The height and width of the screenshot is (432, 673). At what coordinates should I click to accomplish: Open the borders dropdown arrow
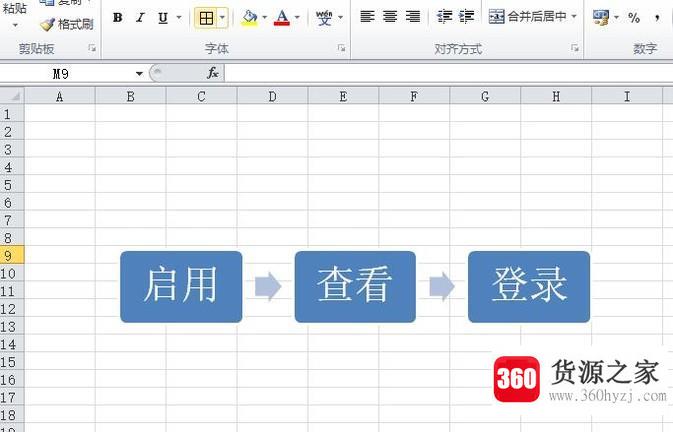point(223,18)
